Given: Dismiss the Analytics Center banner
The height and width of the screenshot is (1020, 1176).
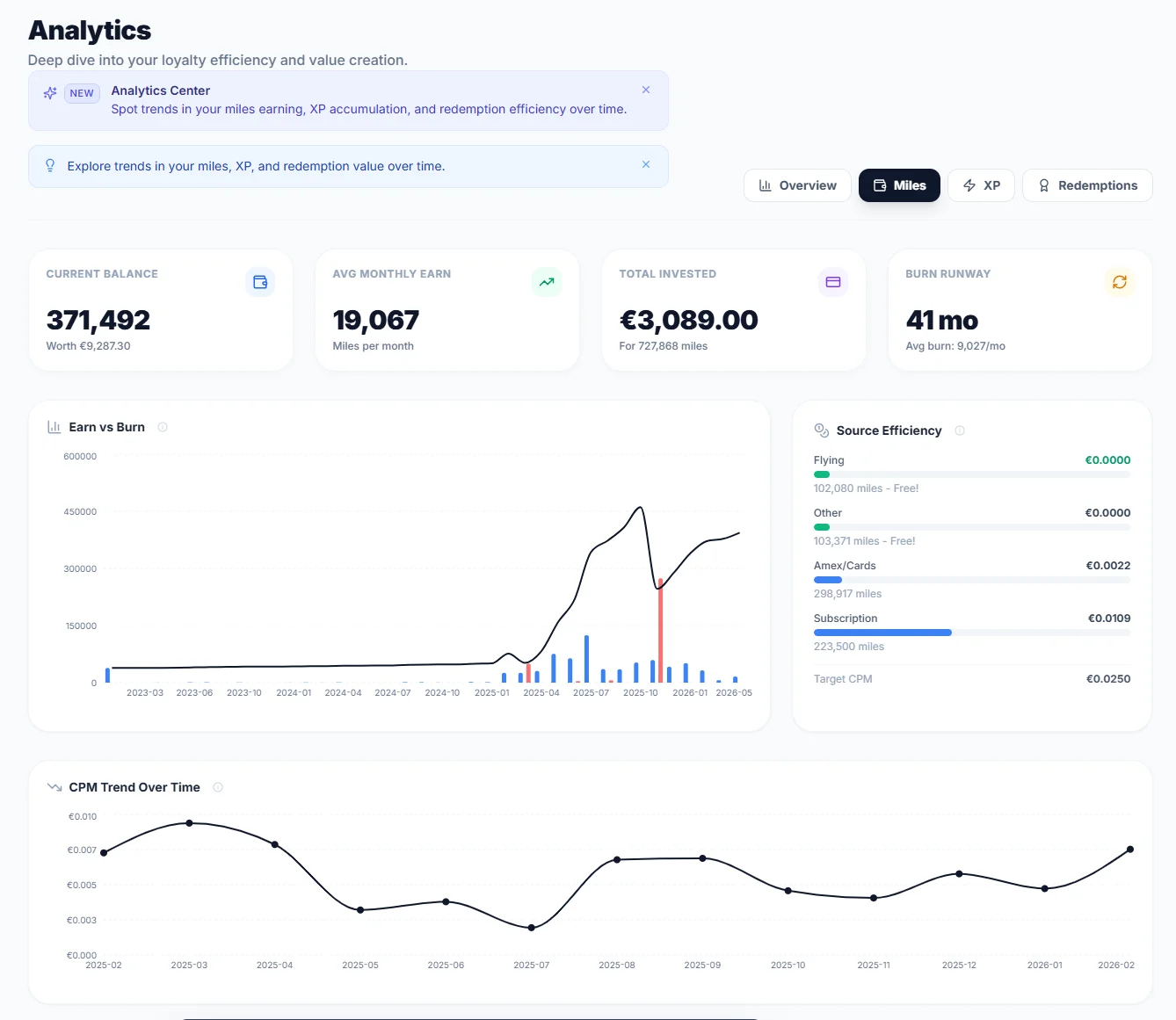Looking at the screenshot, I should 646,90.
